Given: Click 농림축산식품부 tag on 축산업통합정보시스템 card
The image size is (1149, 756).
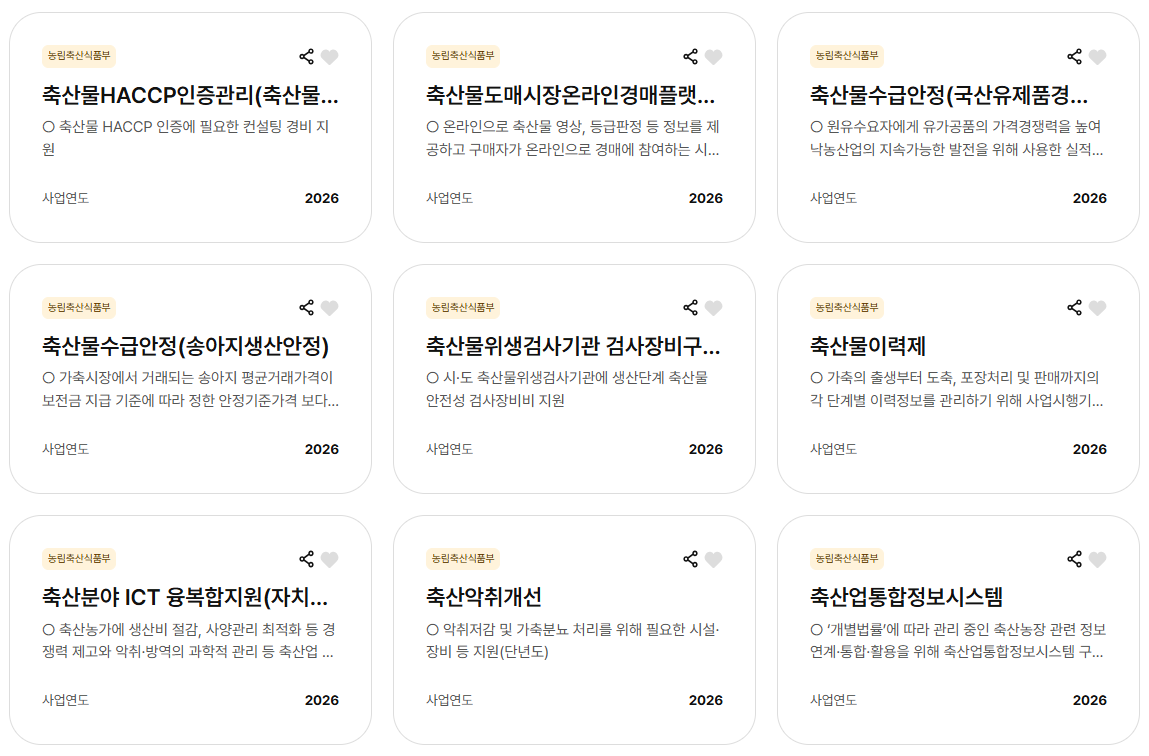Looking at the screenshot, I should pyautogui.click(x=846, y=558).
